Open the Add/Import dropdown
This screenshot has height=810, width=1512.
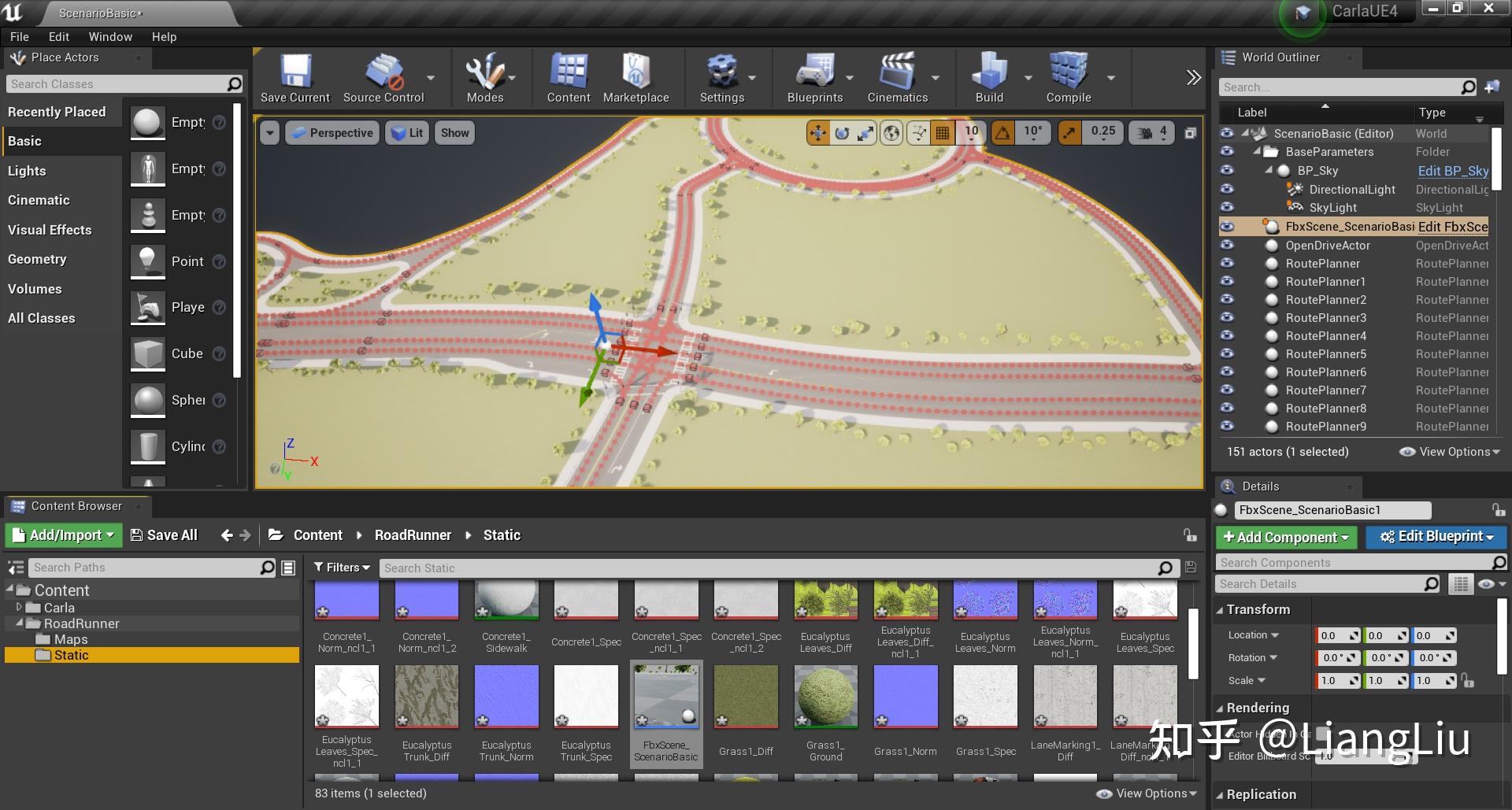[64, 535]
